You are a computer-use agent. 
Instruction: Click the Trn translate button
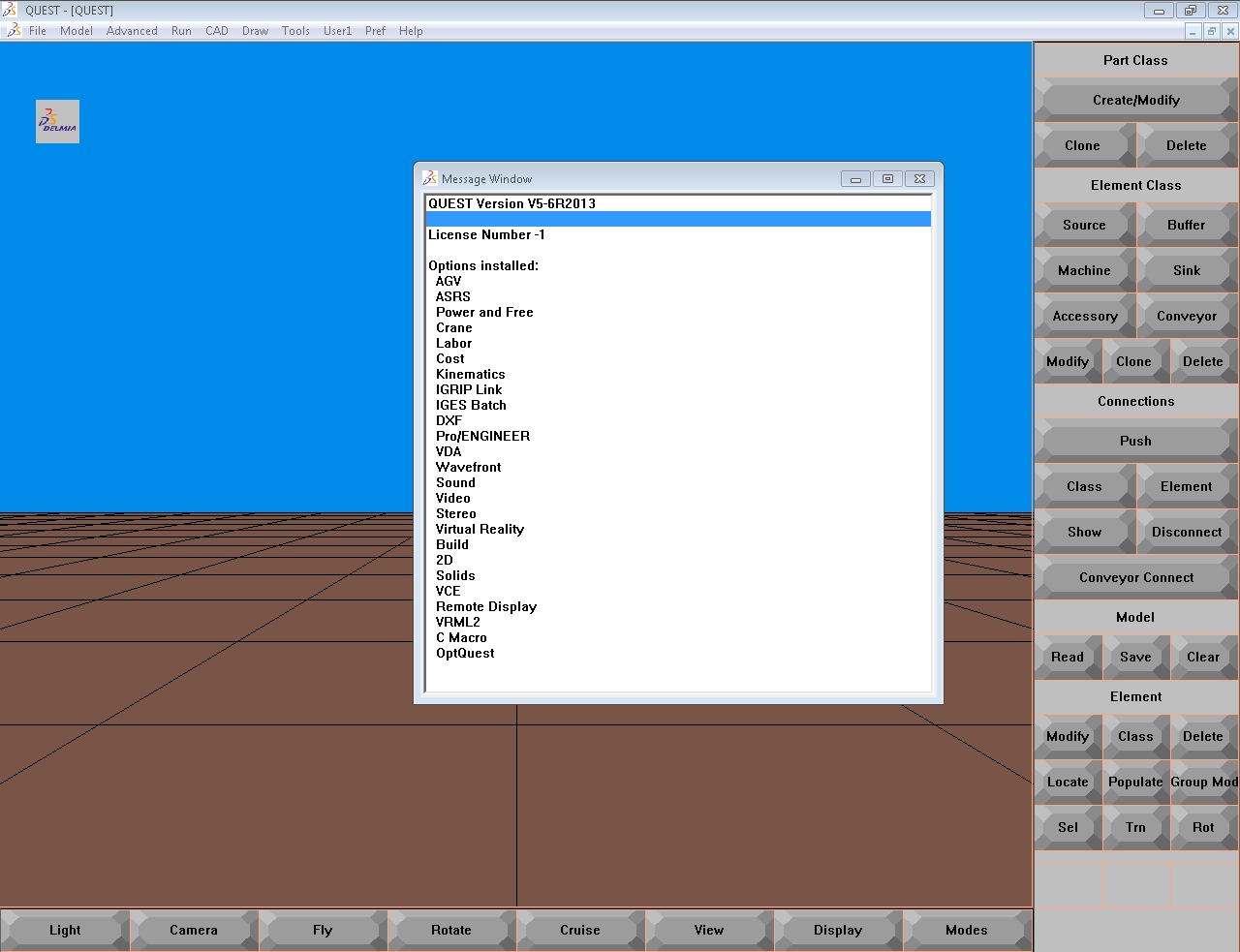(x=1135, y=827)
